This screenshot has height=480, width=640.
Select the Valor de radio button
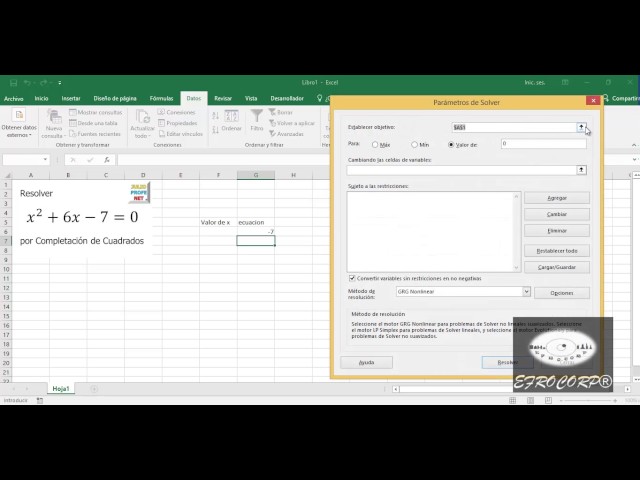click(451, 144)
